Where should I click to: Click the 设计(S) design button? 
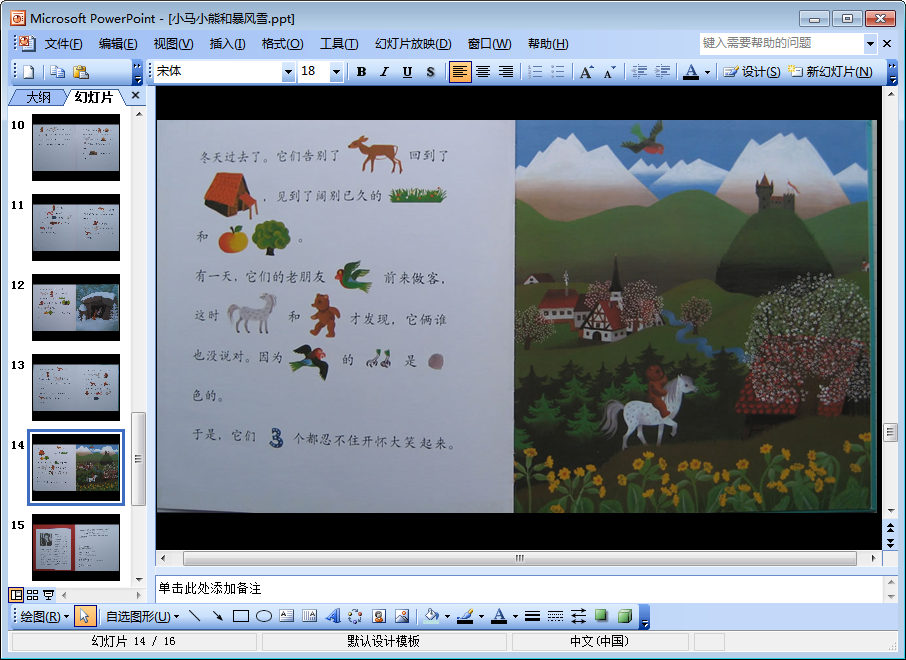(752, 72)
